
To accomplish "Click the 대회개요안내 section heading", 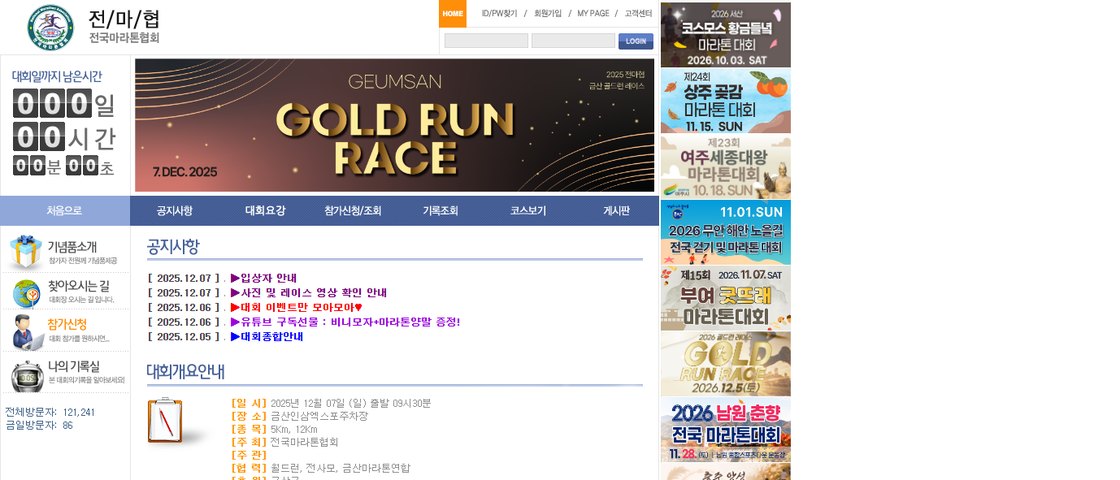I will pos(186,371).
